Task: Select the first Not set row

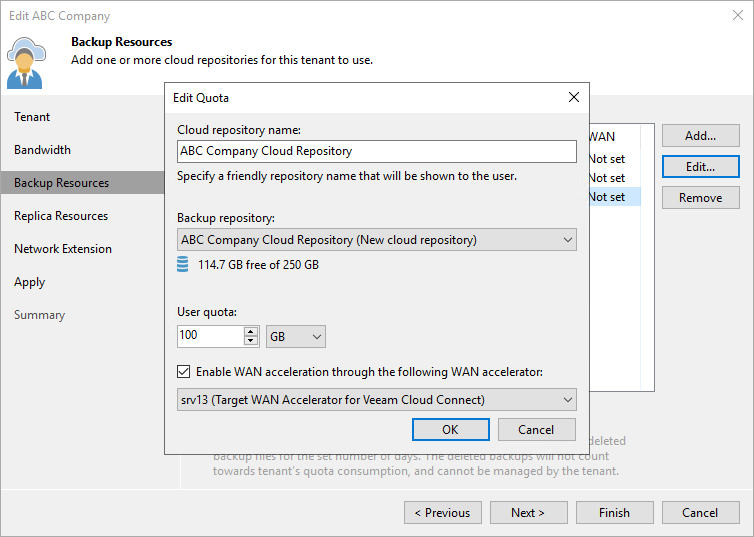Action: 615,159
